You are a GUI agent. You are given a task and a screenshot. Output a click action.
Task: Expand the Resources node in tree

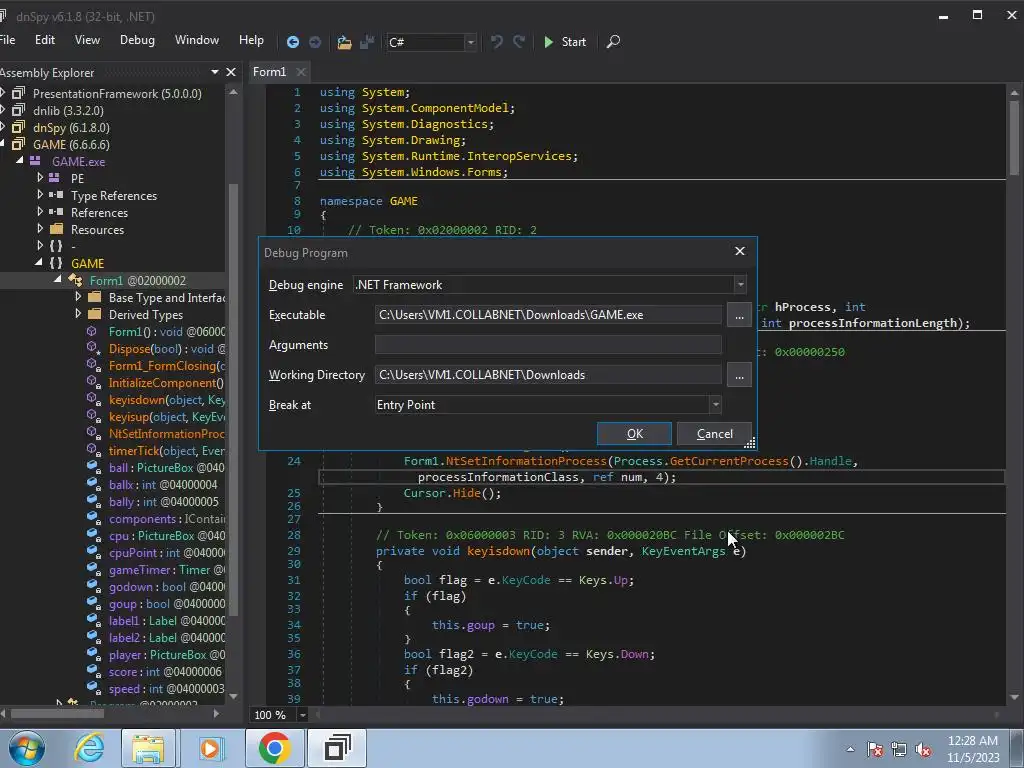click(40, 229)
